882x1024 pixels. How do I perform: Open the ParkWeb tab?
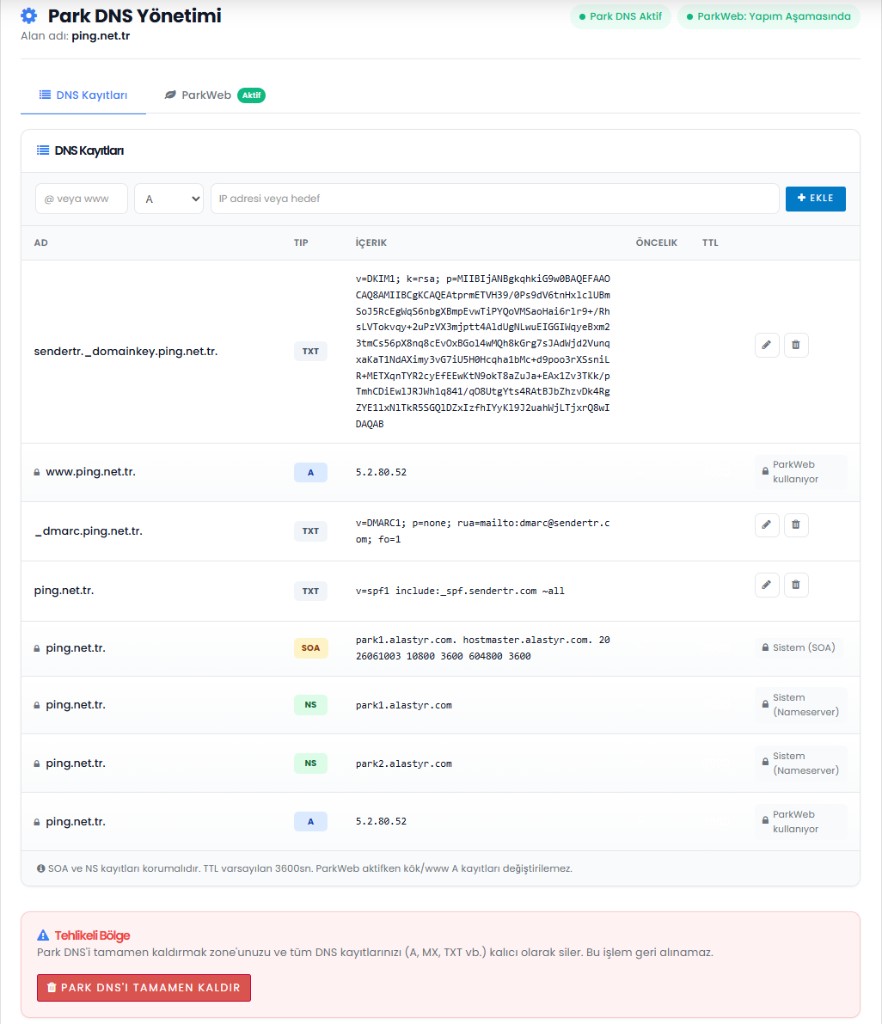214,95
